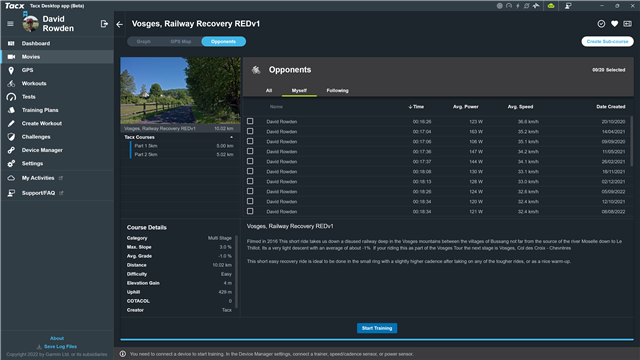The width and height of the screenshot is (640, 360).
Task: Select the Myself opponents tab
Action: click(299, 91)
